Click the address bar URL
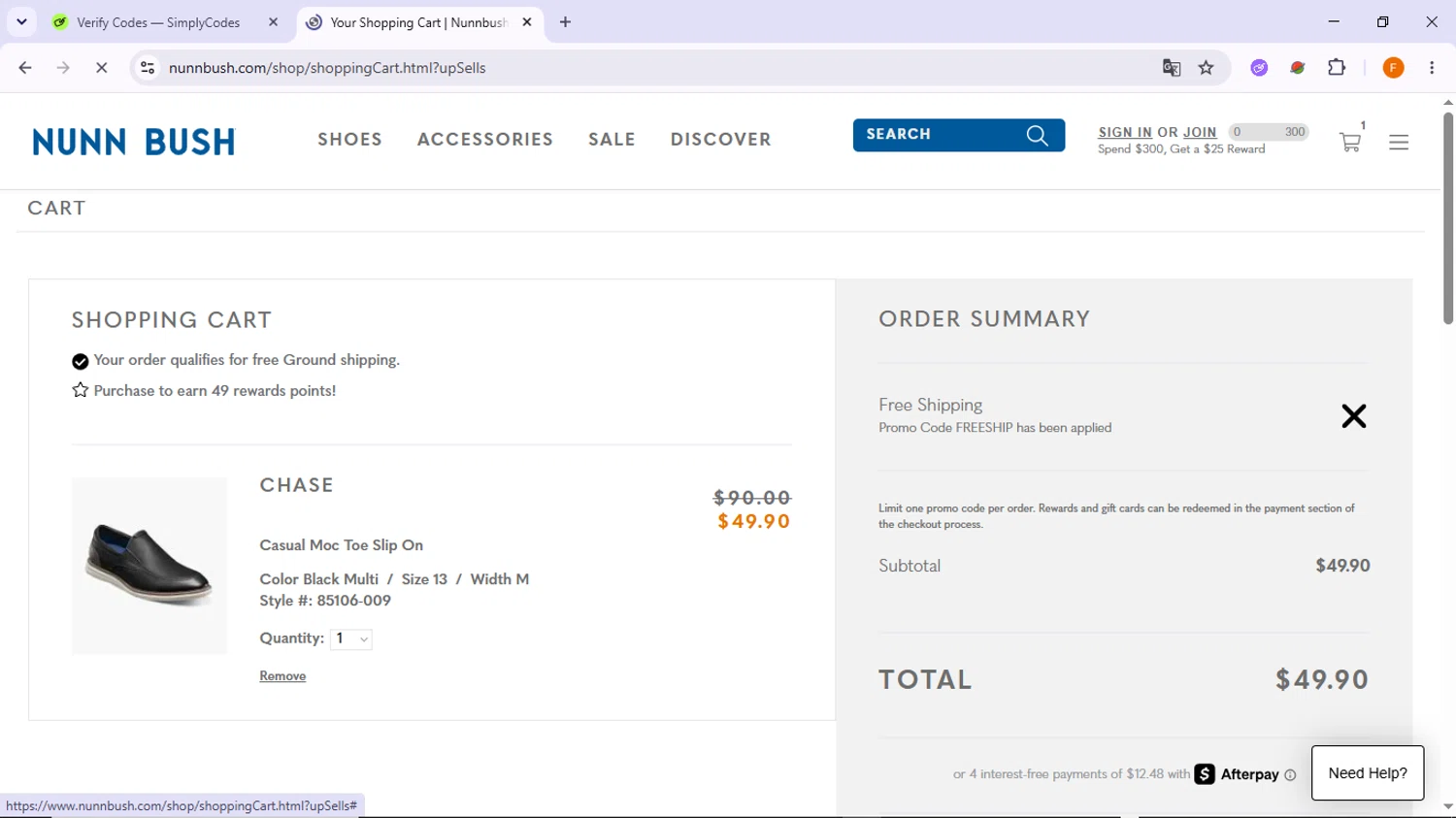This screenshot has width=1456, height=818. [327, 68]
